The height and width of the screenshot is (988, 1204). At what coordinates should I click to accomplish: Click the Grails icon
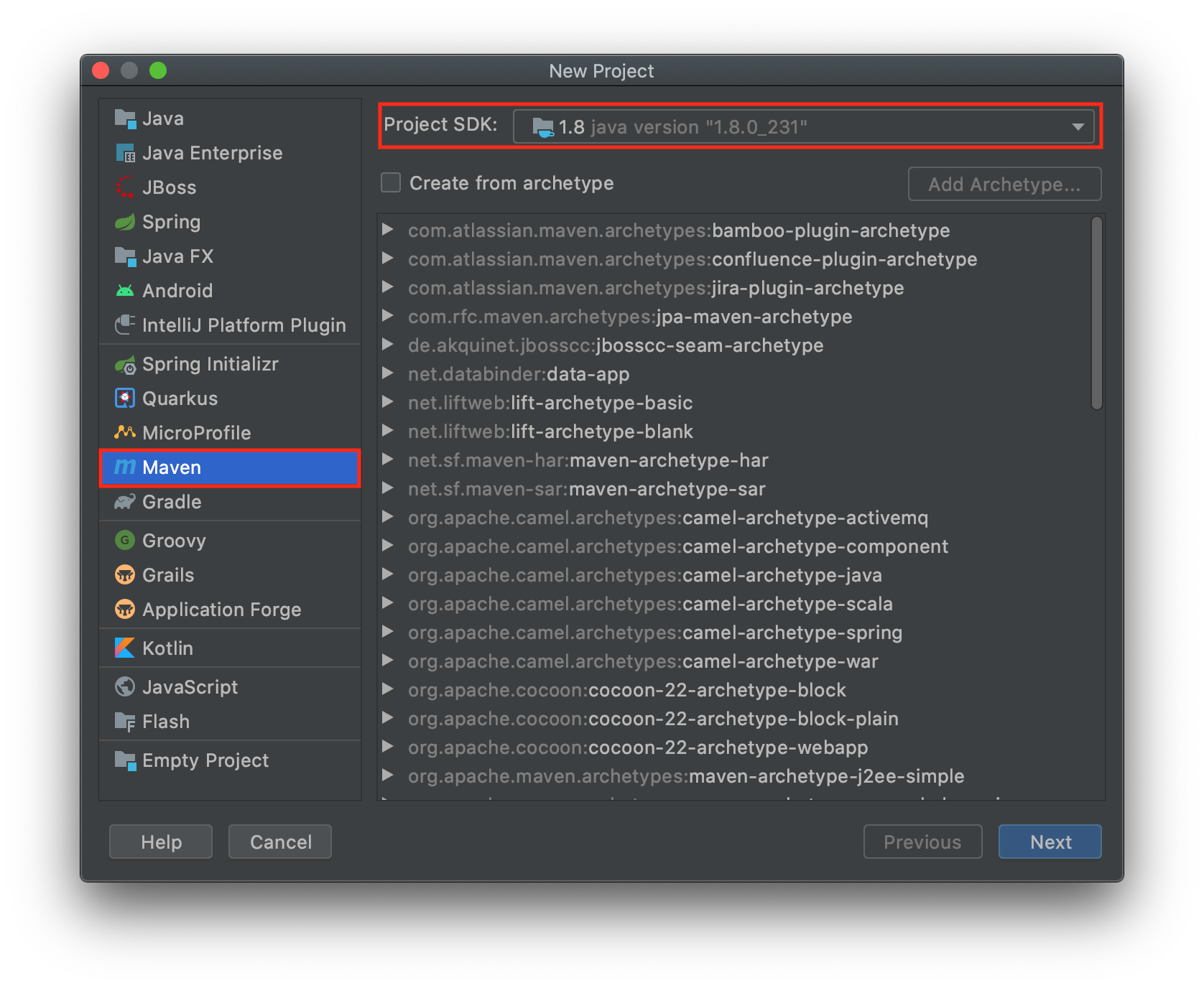coord(125,575)
